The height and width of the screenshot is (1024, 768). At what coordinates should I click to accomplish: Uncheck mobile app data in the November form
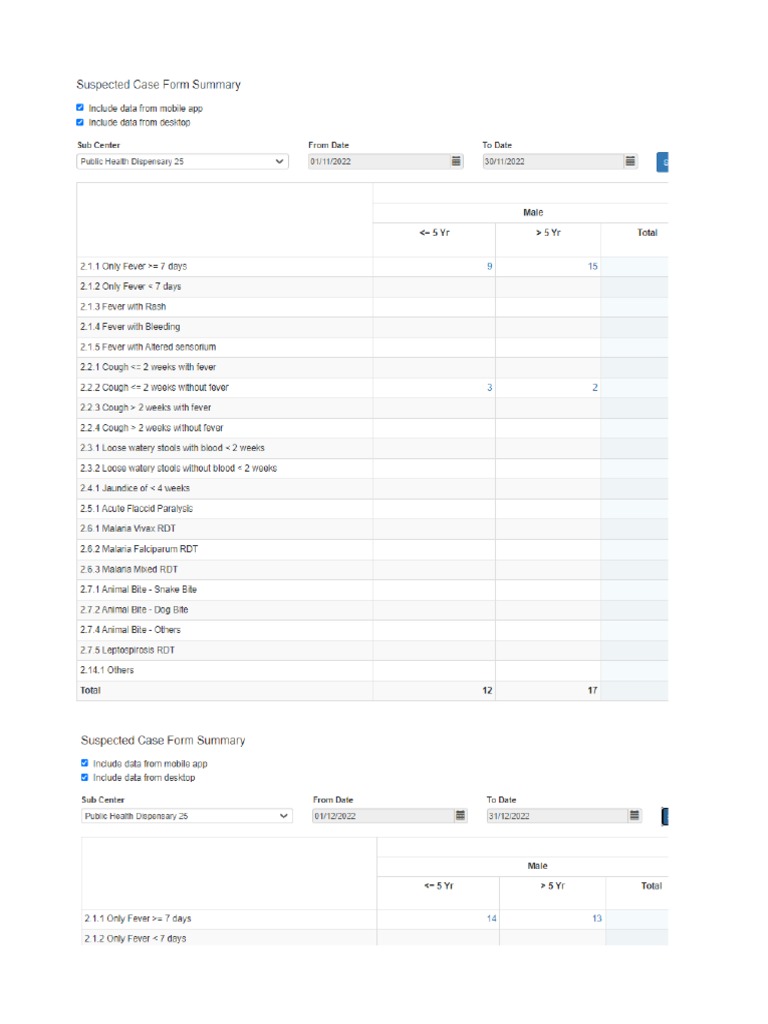coord(80,108)
